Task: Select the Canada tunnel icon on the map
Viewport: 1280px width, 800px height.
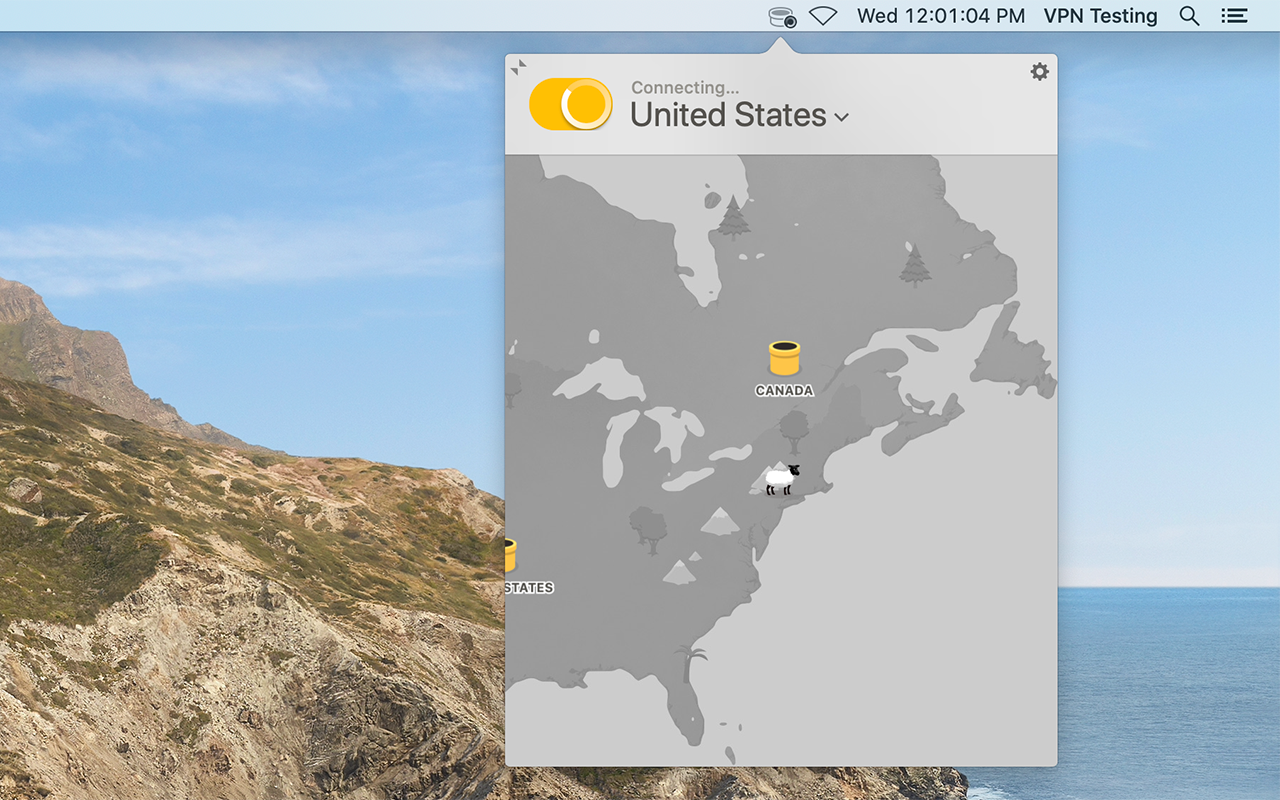Action: 783,358
